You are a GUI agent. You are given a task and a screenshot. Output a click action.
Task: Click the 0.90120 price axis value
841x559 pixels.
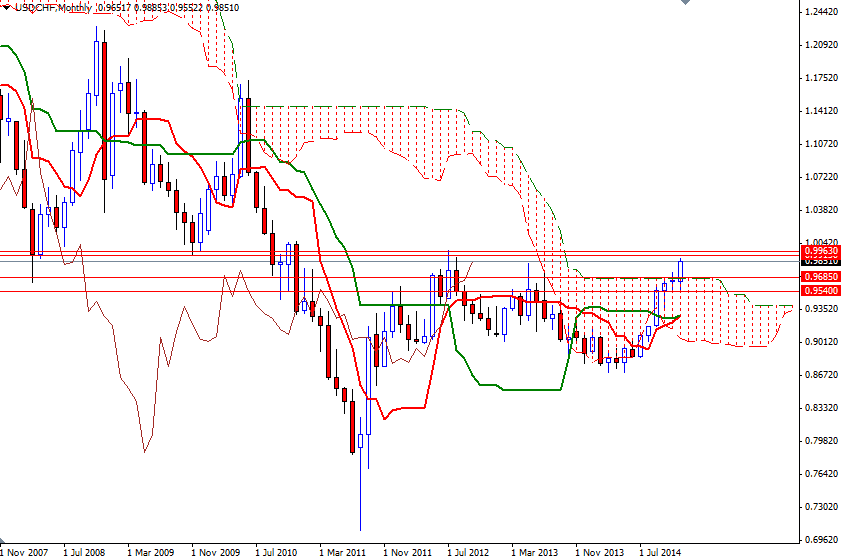pyautogui.click(x=822, y=342)
